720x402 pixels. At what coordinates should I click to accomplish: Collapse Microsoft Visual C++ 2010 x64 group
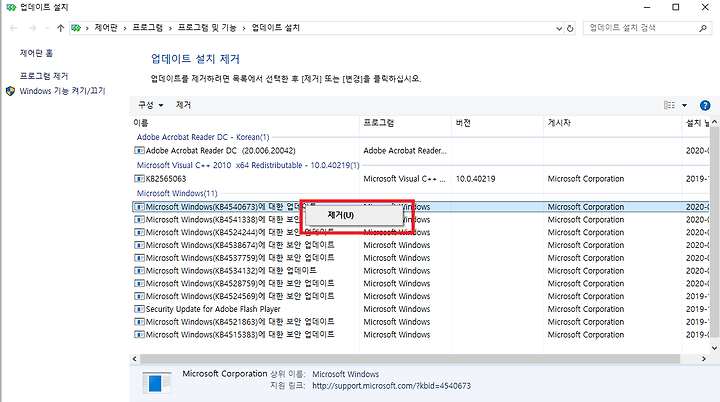[248, 165]
